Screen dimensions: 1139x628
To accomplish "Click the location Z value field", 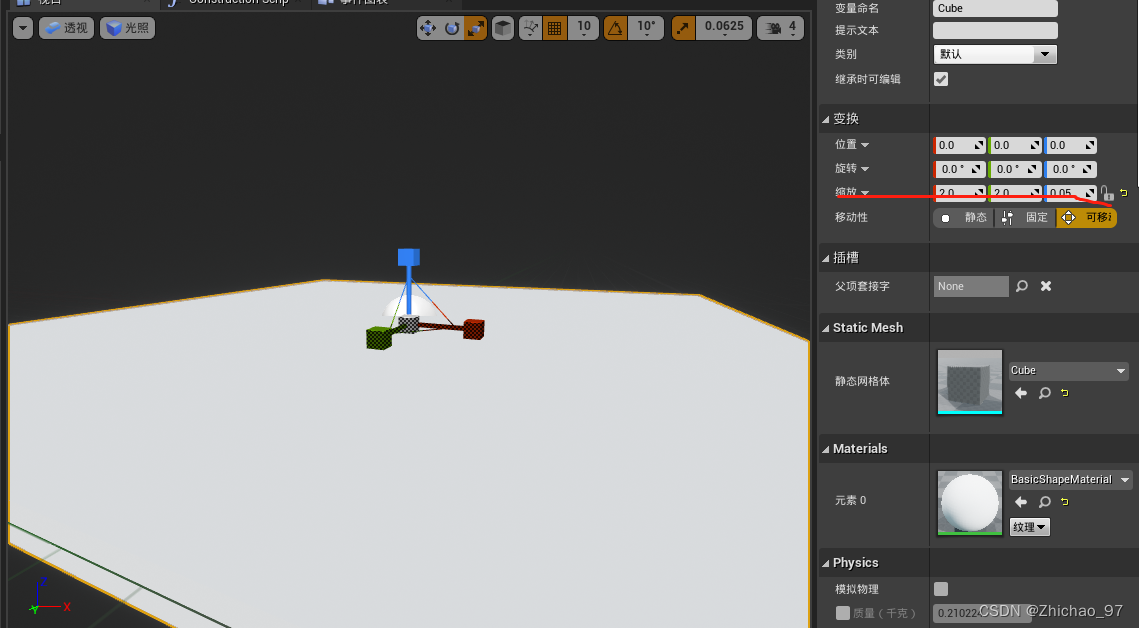I will click(1071, 145).
